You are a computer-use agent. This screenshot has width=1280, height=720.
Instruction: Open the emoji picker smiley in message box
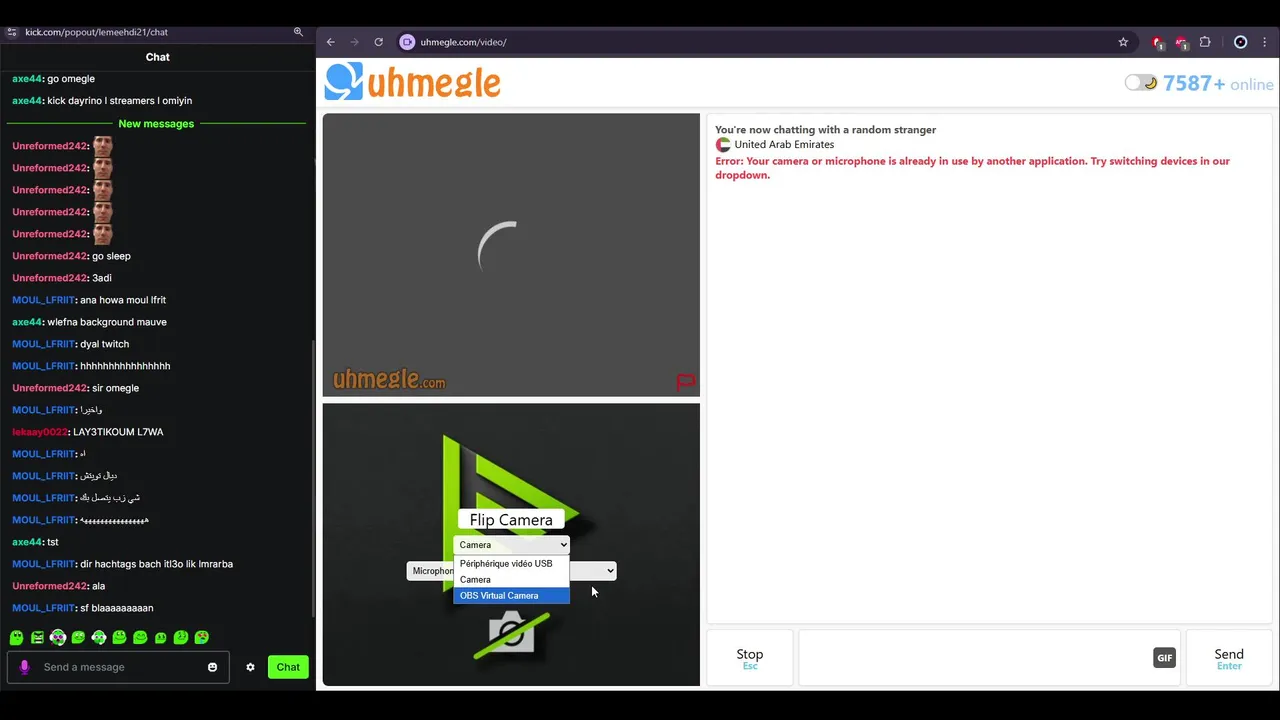tap(212, 667)
